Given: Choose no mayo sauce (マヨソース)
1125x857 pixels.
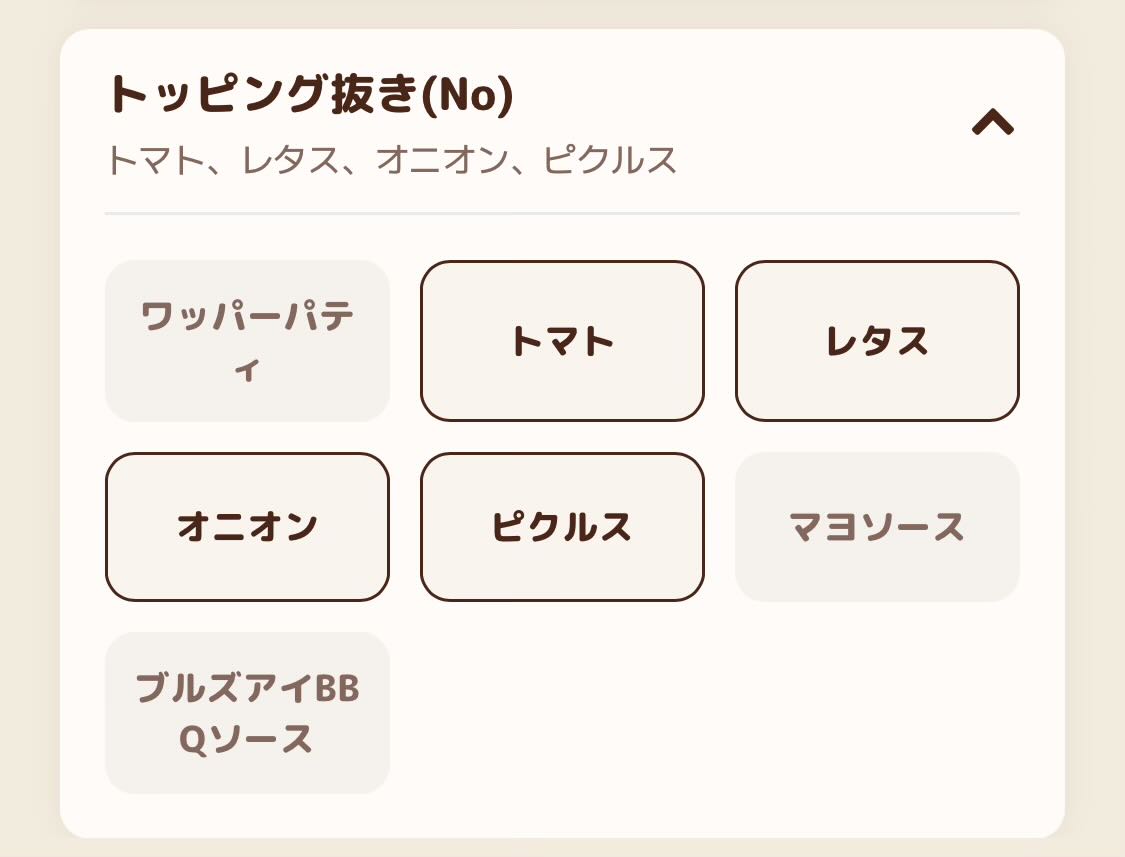Looking at the screenshot, I should (877, 527).
